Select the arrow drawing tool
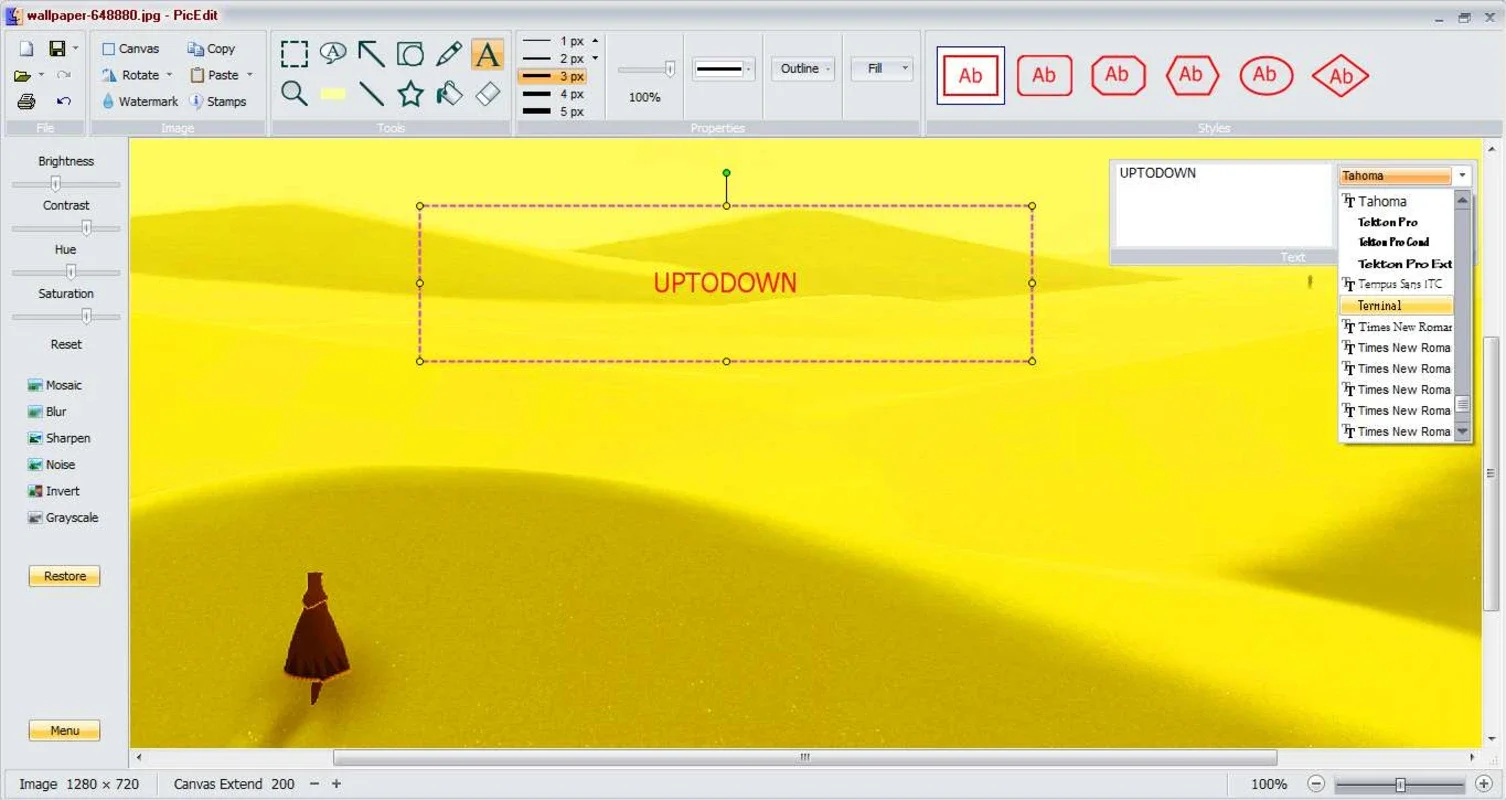The image size is (1506, 800). tap(371, 53)
